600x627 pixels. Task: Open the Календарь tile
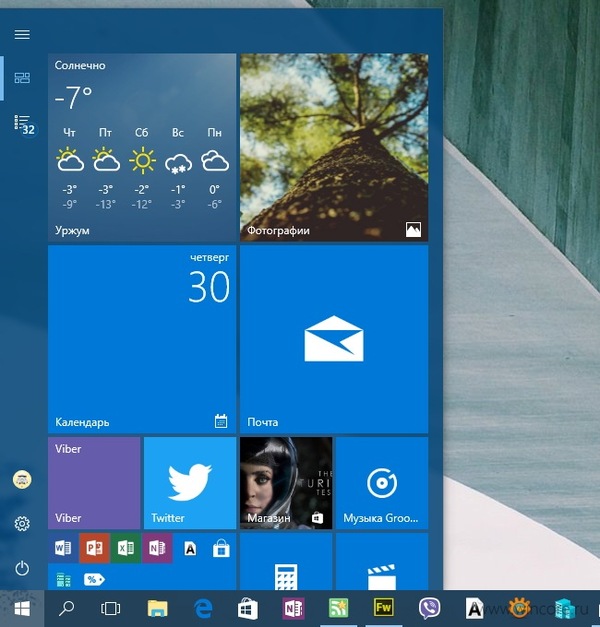coord(141,338)
